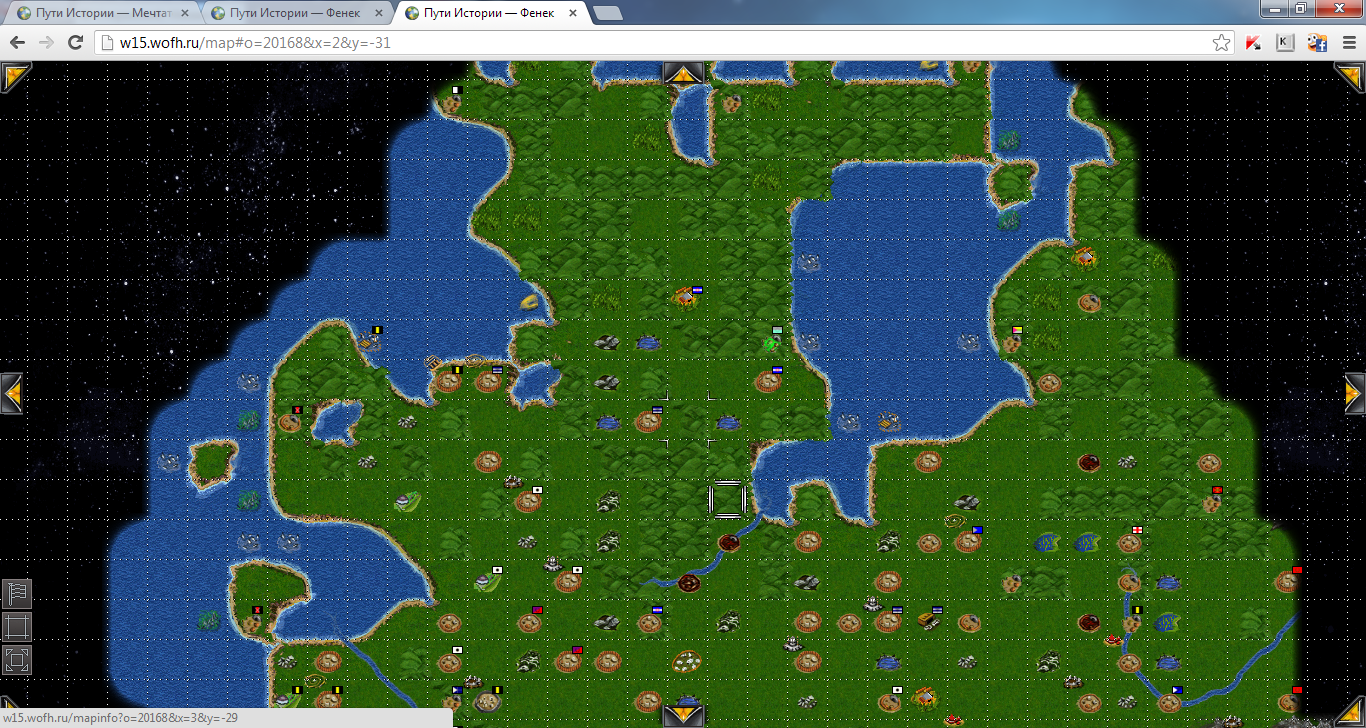Toggle the flags display button on the map
The width and height of the screenshot is (1366, 728).
click(17, 594)
